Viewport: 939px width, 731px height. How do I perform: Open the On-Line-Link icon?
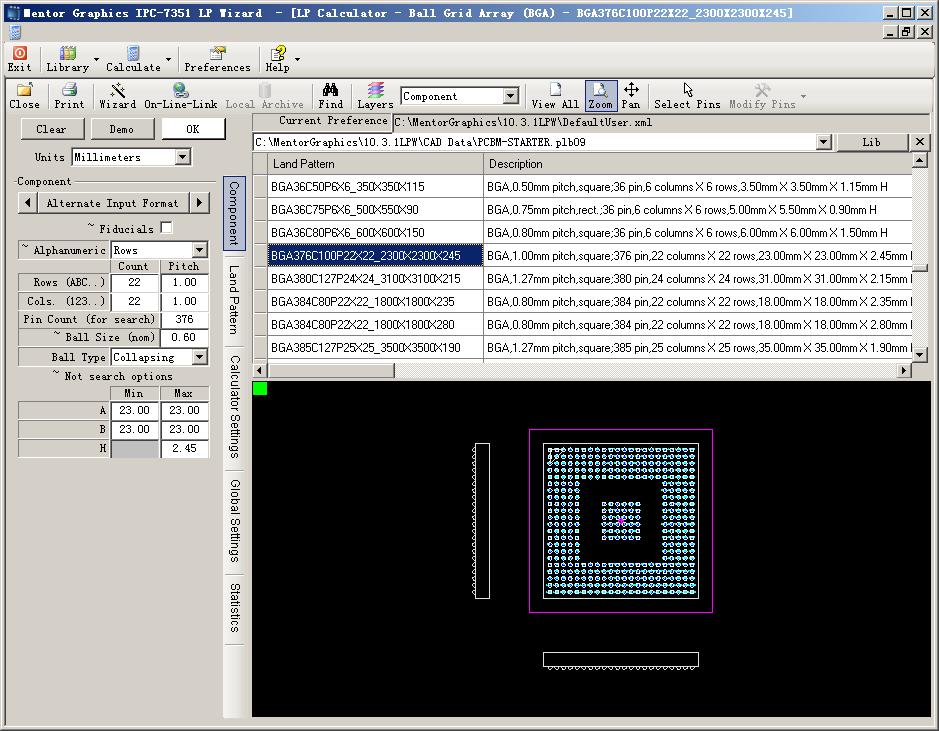click(x=180, y=90)
